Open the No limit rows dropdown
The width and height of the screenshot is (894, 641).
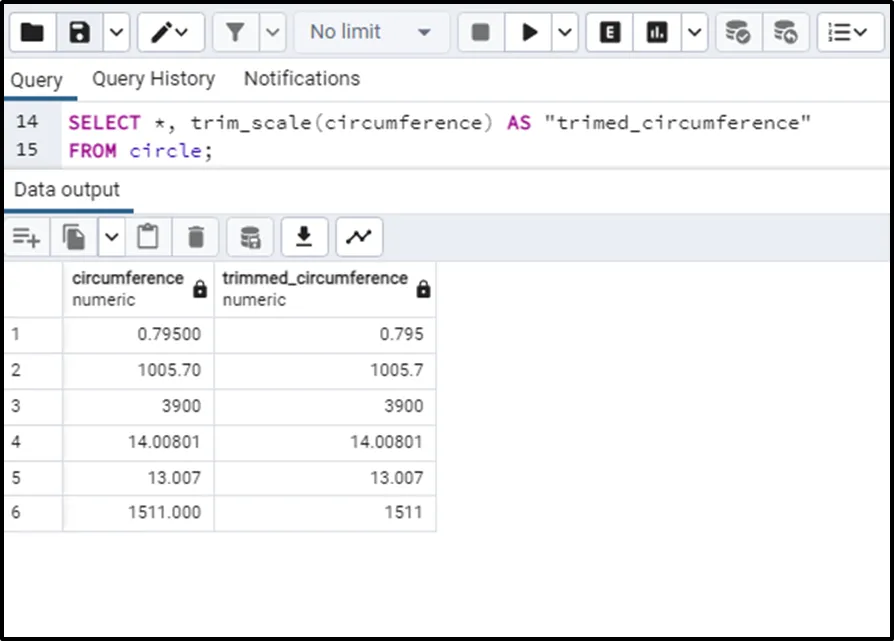coord(370,32)
